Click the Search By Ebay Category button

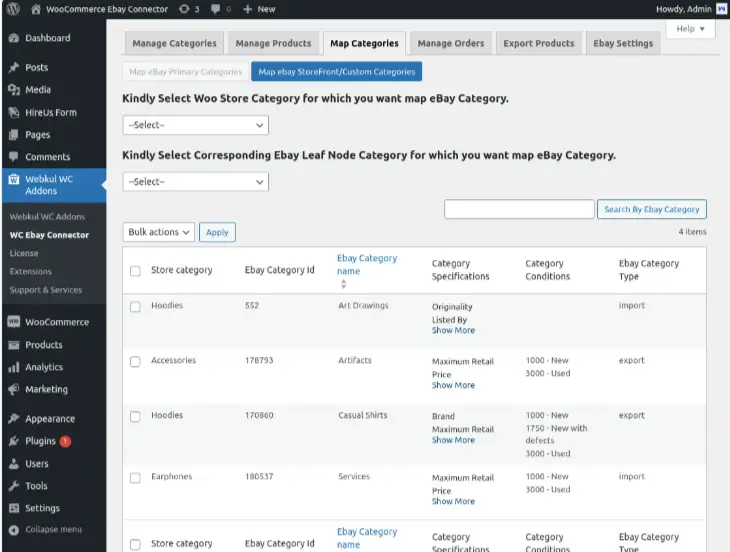[651, 209]
